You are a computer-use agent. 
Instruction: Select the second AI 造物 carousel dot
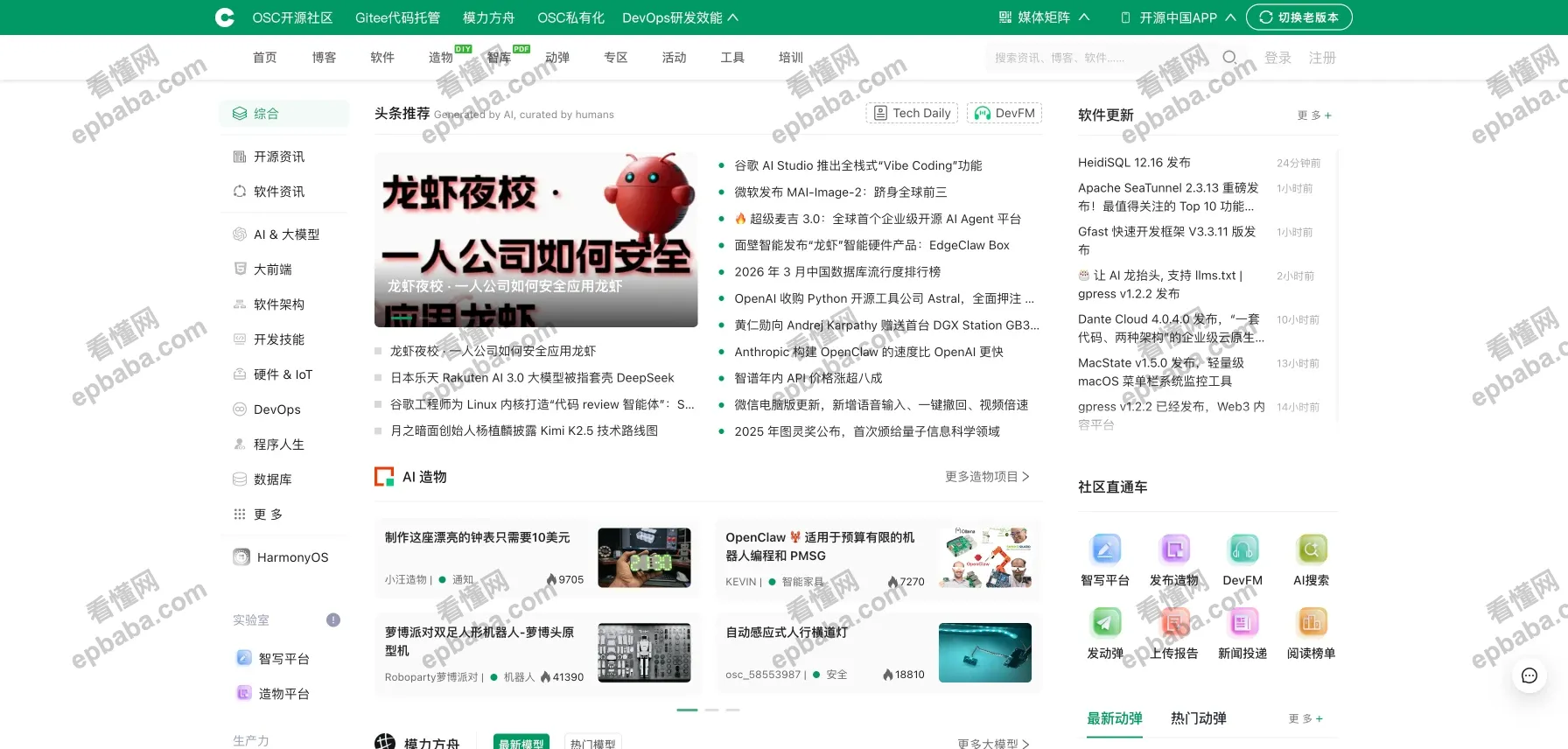[x=711, y=710]
